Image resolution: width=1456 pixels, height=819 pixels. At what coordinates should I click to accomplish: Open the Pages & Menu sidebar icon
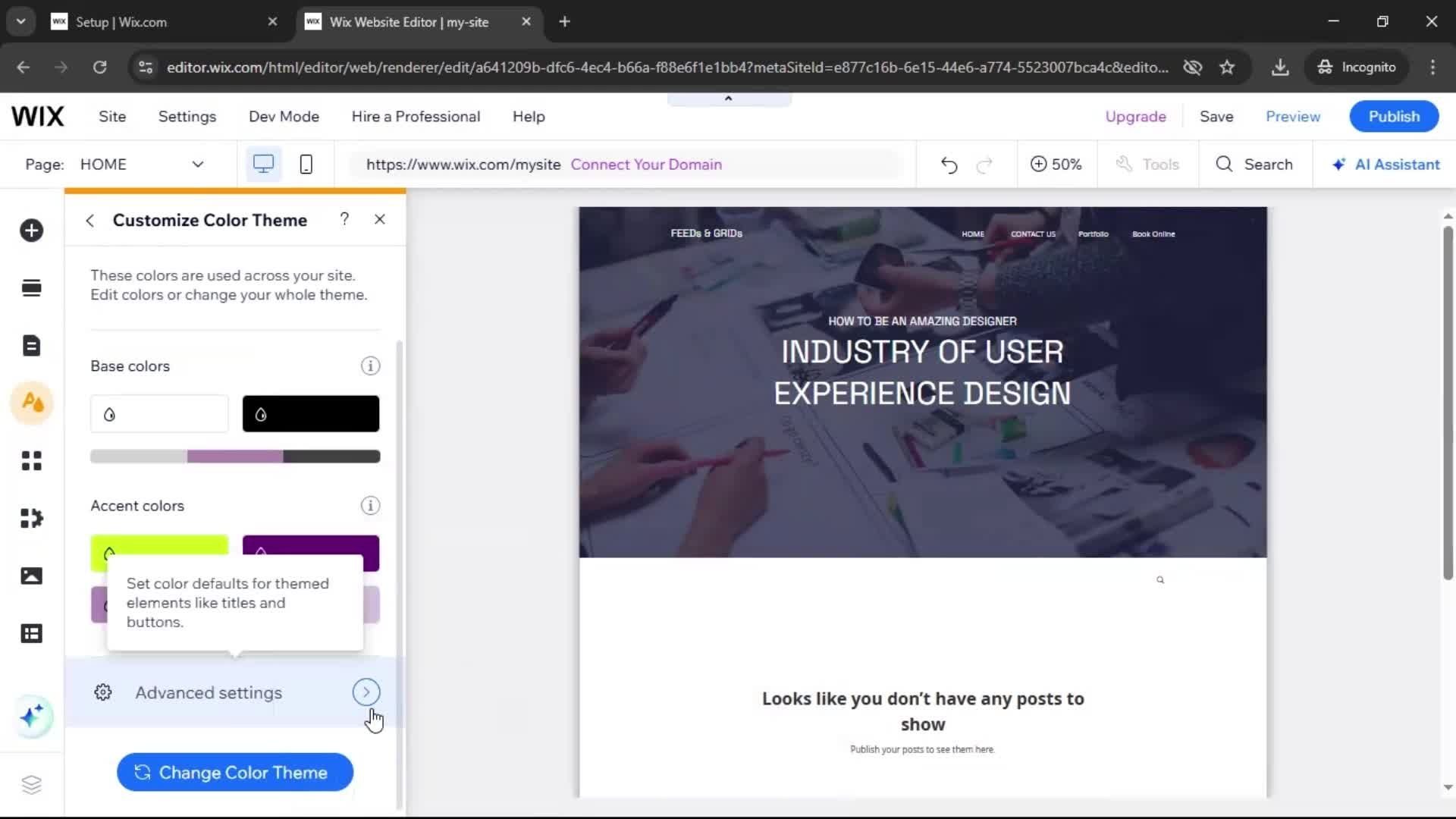(x=31, y=346)
